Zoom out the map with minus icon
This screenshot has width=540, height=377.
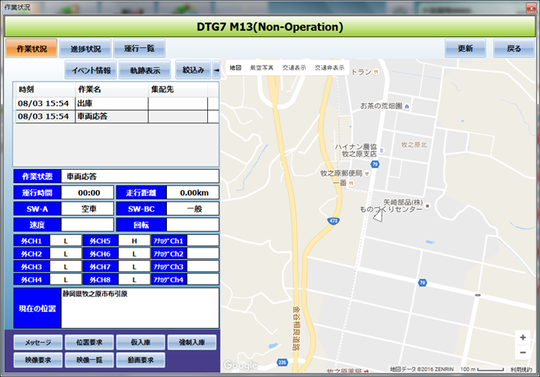(x=522, y=353)
